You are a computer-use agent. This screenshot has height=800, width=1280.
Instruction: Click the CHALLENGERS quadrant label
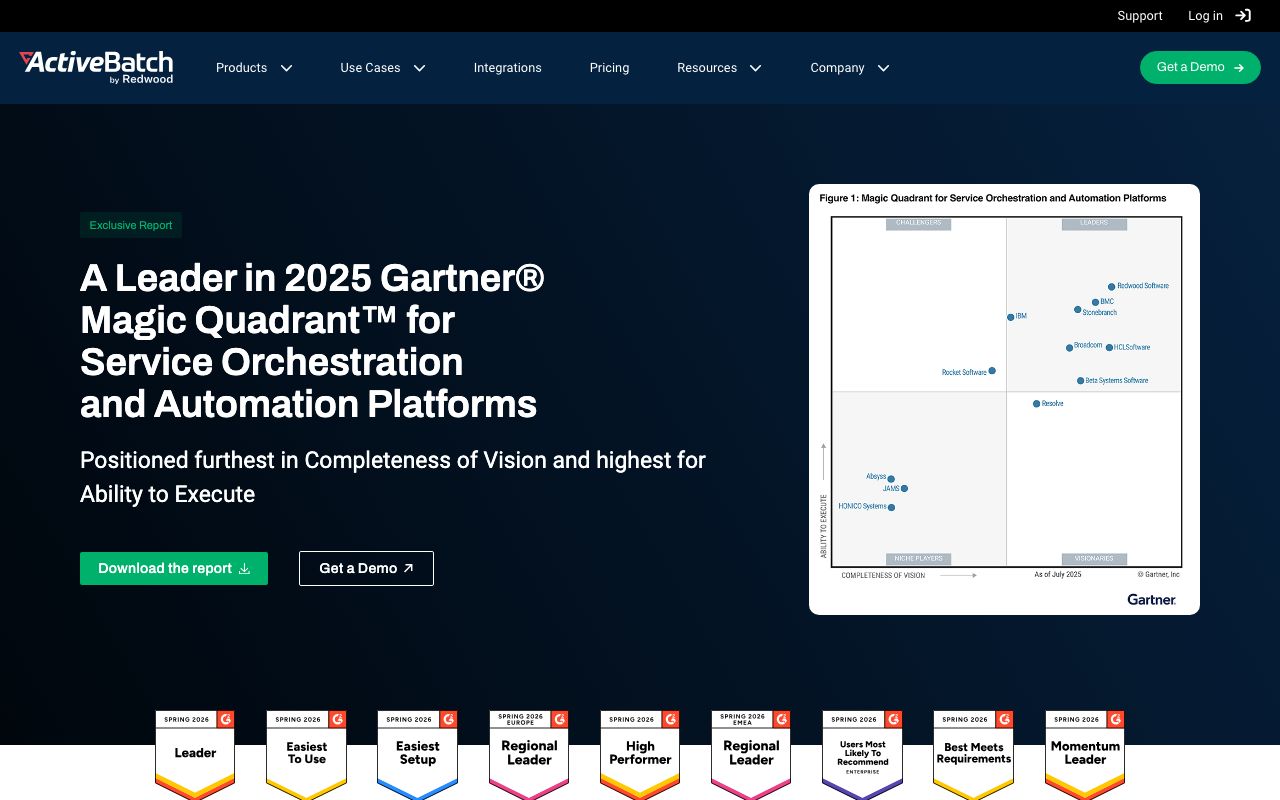pos(918,224)
